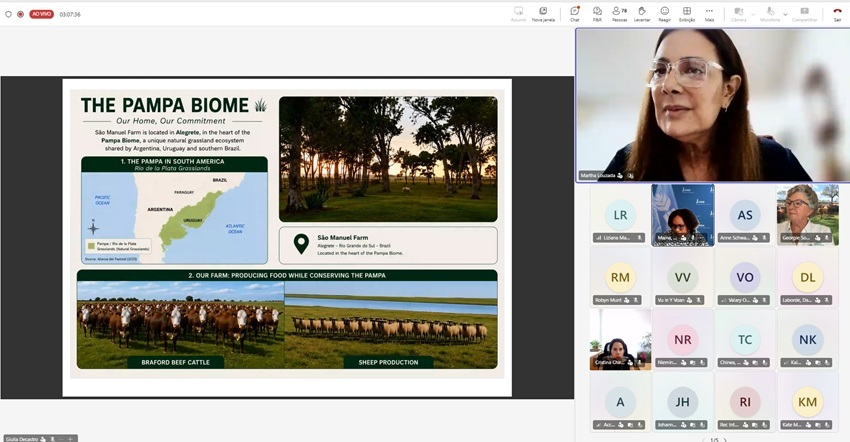The height and width of the screenshot is (442, 850).
Task: Toggle the Câmera on or off
Action: click(738, 14)
